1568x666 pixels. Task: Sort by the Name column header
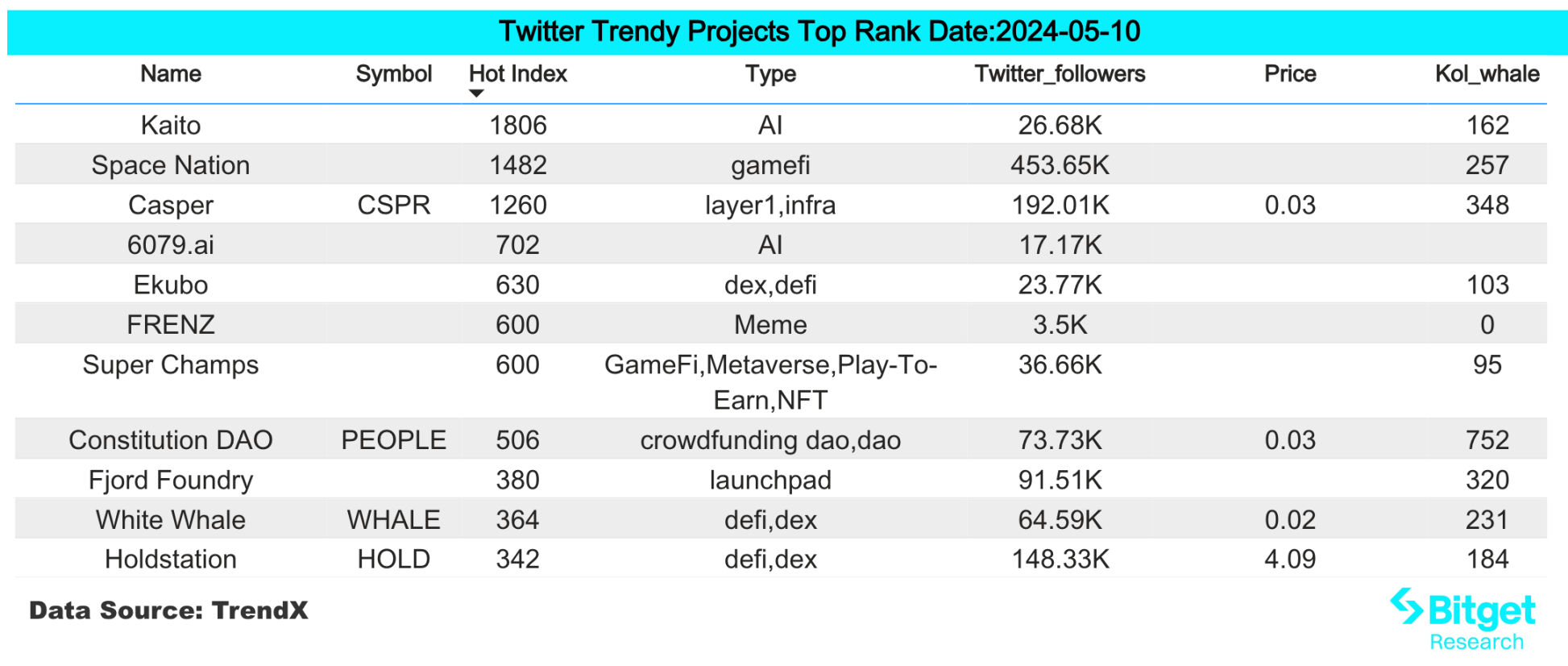[x=171, y=74]
